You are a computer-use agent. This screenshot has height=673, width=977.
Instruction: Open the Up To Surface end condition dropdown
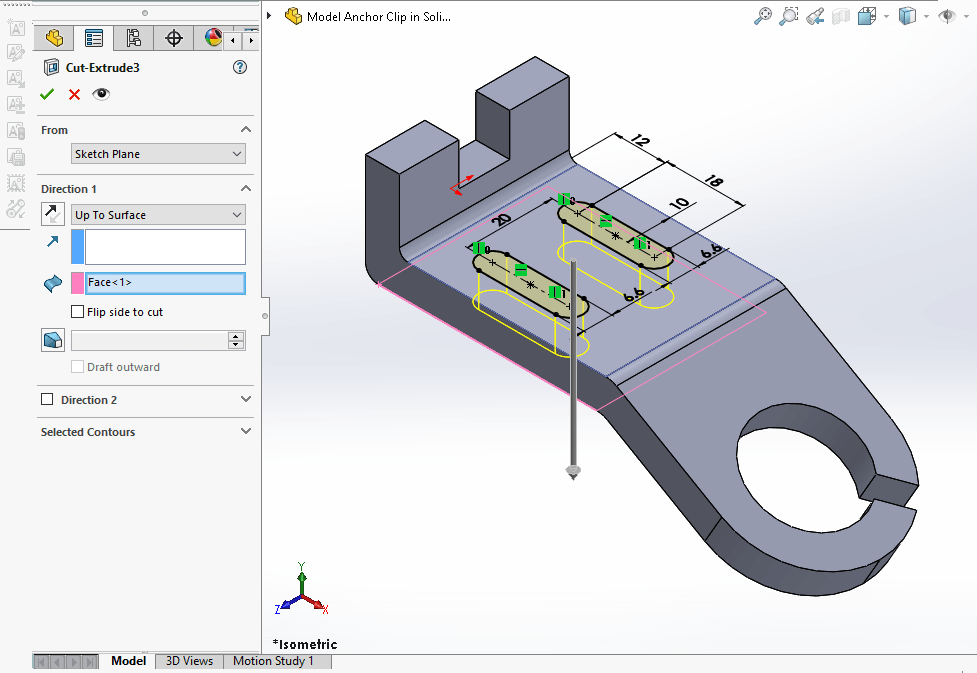coord(157,214)
